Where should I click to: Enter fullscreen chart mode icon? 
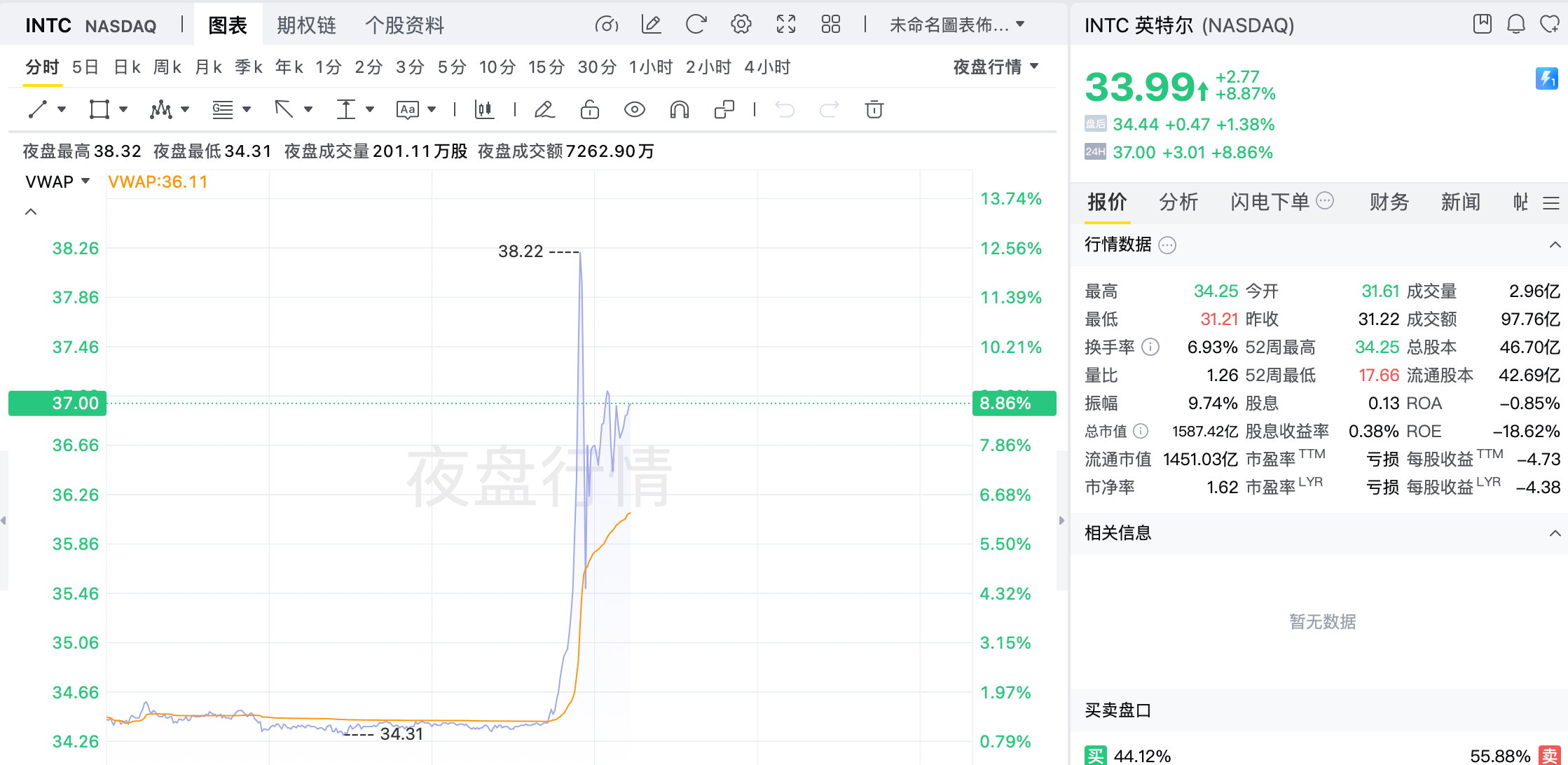pyautogui.click(x=786, y=25)
